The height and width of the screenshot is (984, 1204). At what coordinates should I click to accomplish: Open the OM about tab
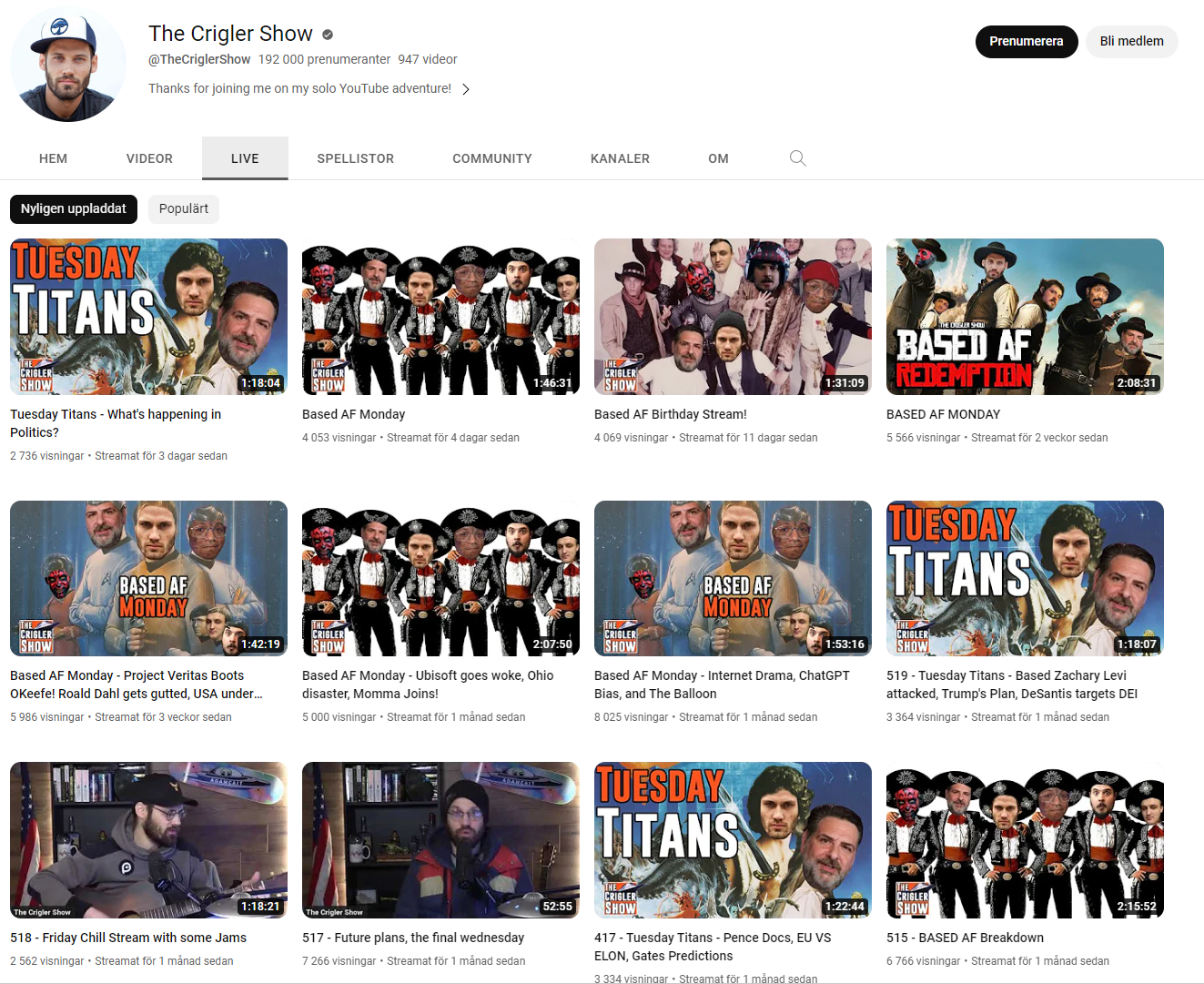718,158
